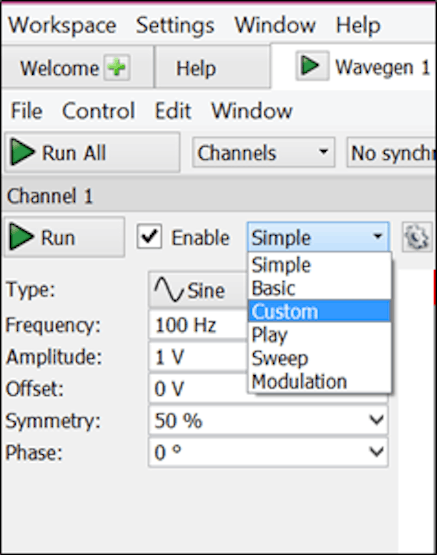Pick the Basic mode option
The width and height of the screenshot is (437, 555).
[x=320, y=288]
